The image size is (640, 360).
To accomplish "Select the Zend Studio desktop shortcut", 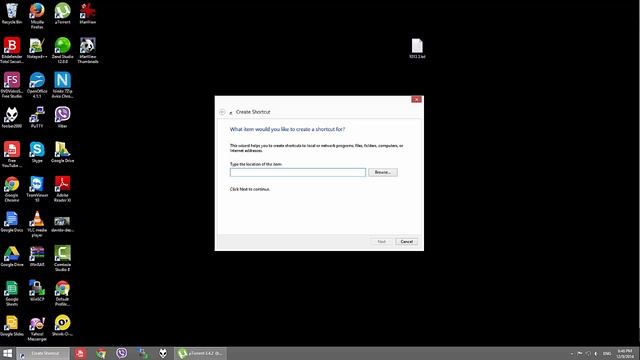I will 62,50.
